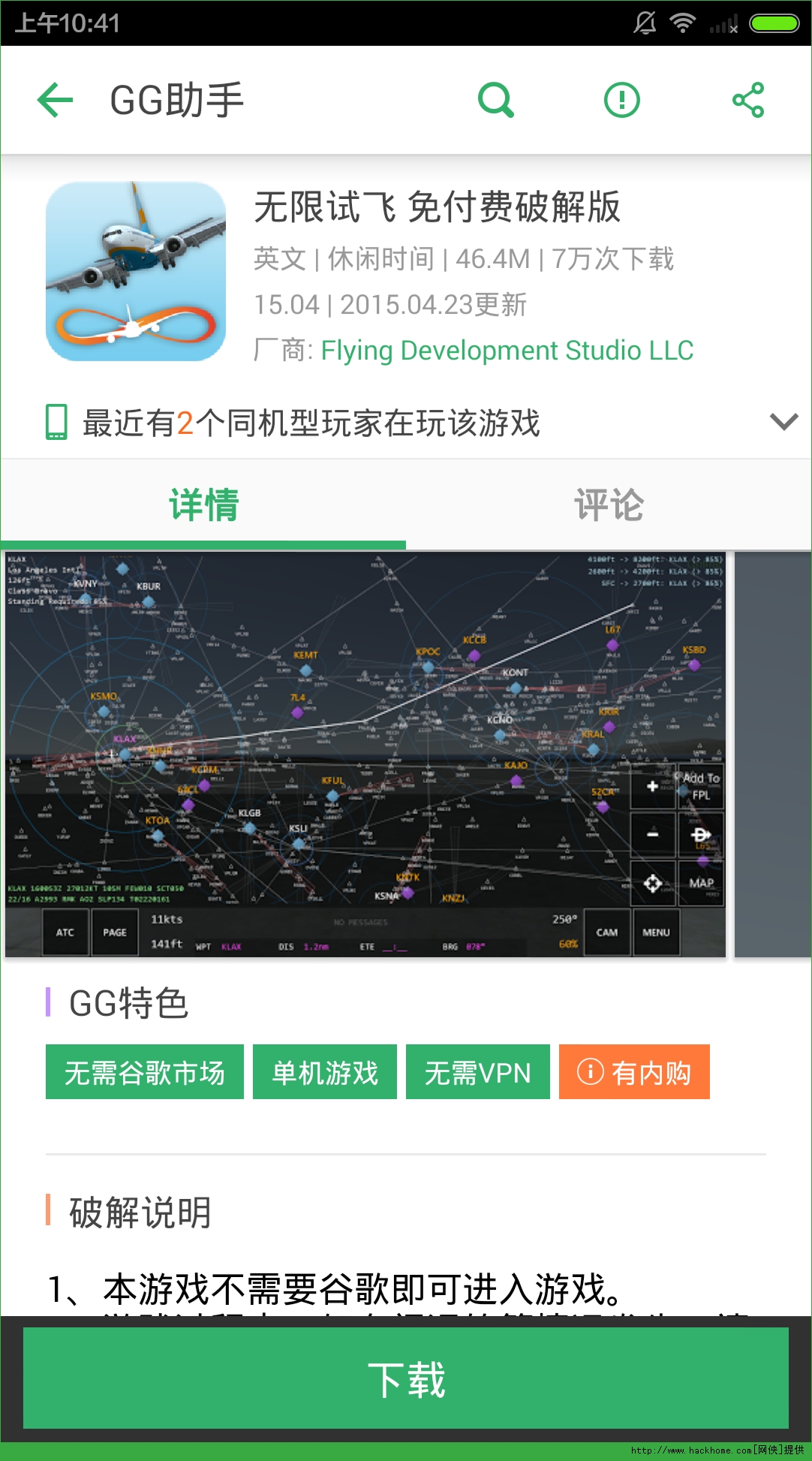This screenshot has width=812, height=1461.
Task: Open the flight map screenshot
Action: 365,755
